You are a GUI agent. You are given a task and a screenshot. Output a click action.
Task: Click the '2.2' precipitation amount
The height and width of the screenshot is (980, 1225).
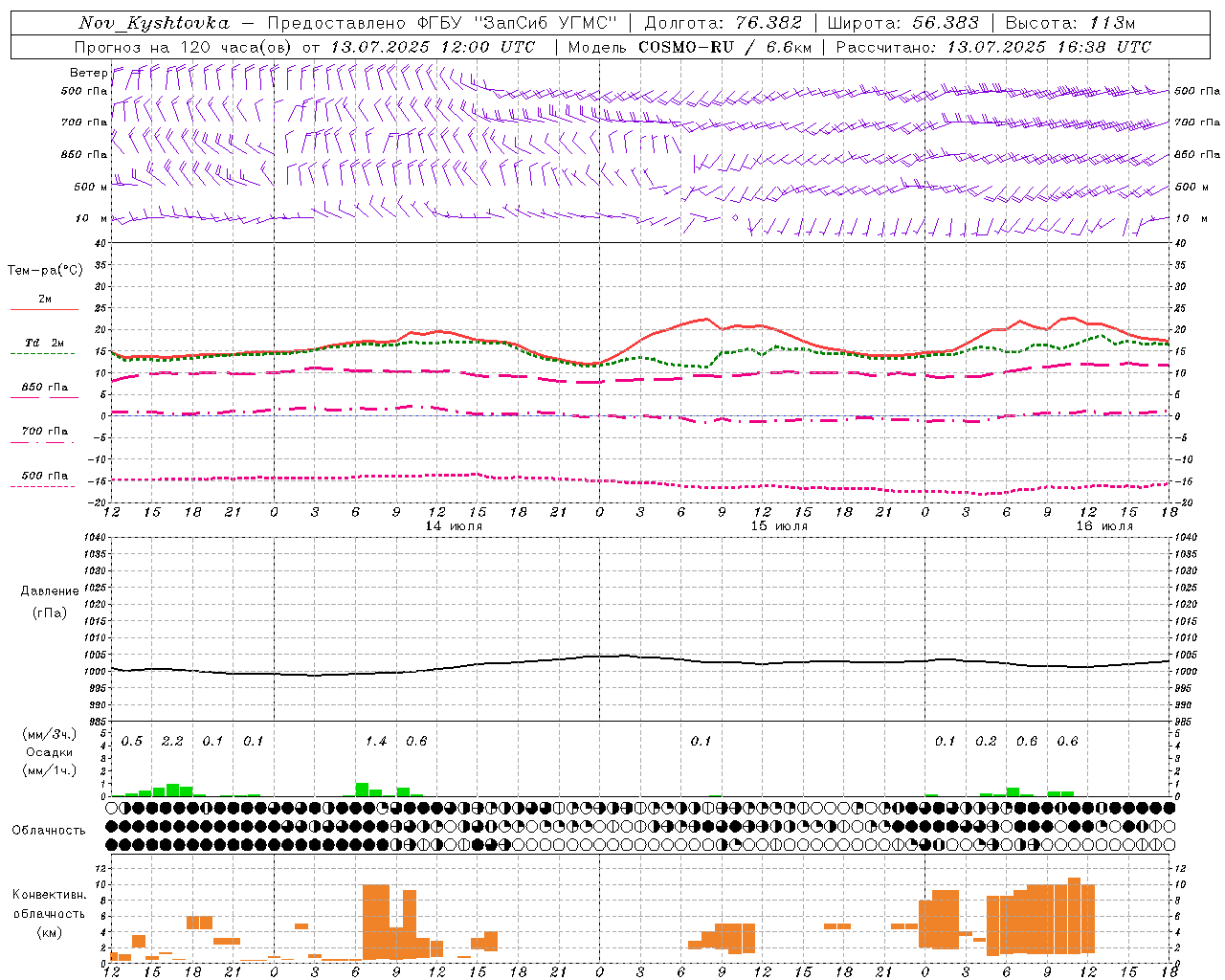[172, 741]
